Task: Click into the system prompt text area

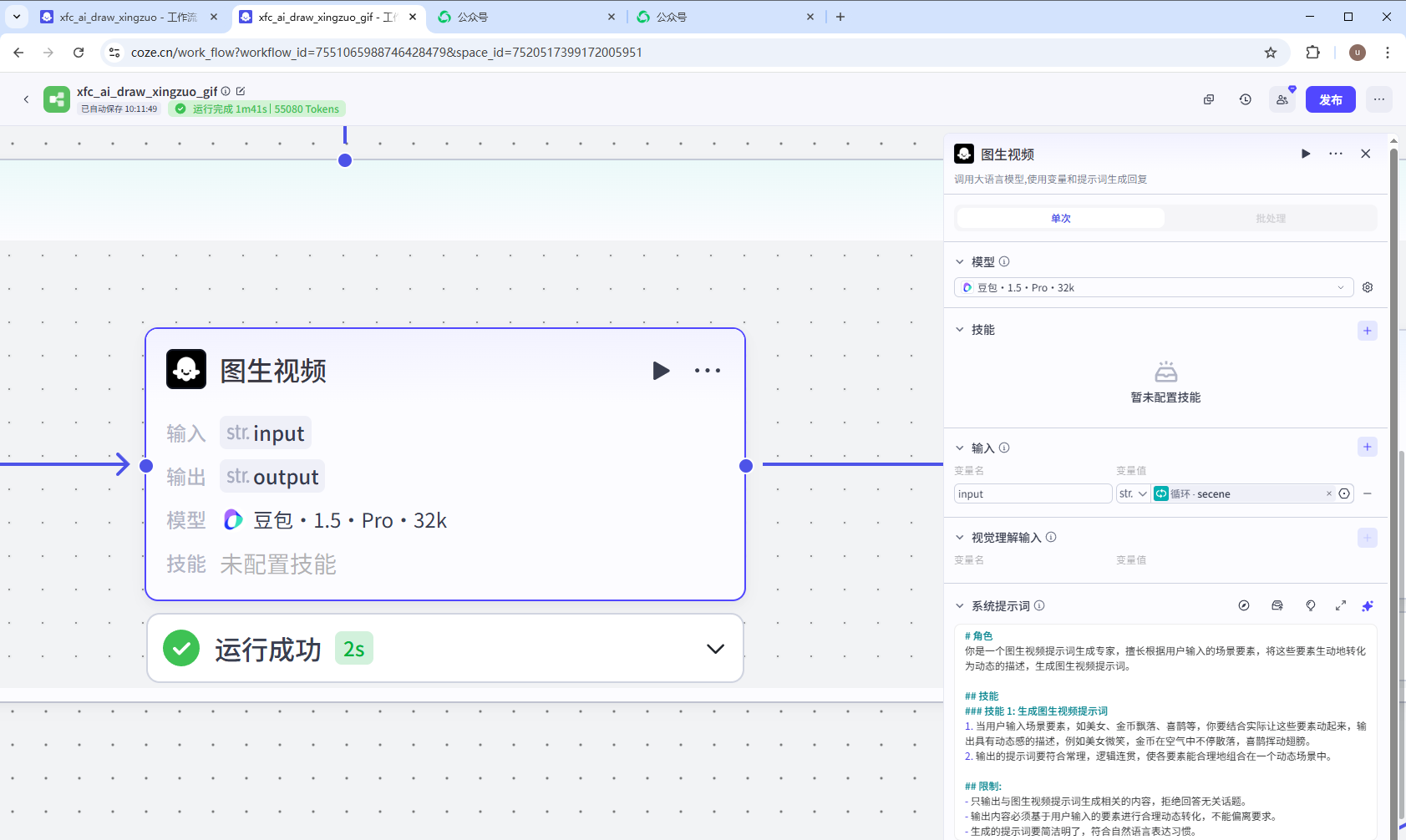Action: 1165,732
